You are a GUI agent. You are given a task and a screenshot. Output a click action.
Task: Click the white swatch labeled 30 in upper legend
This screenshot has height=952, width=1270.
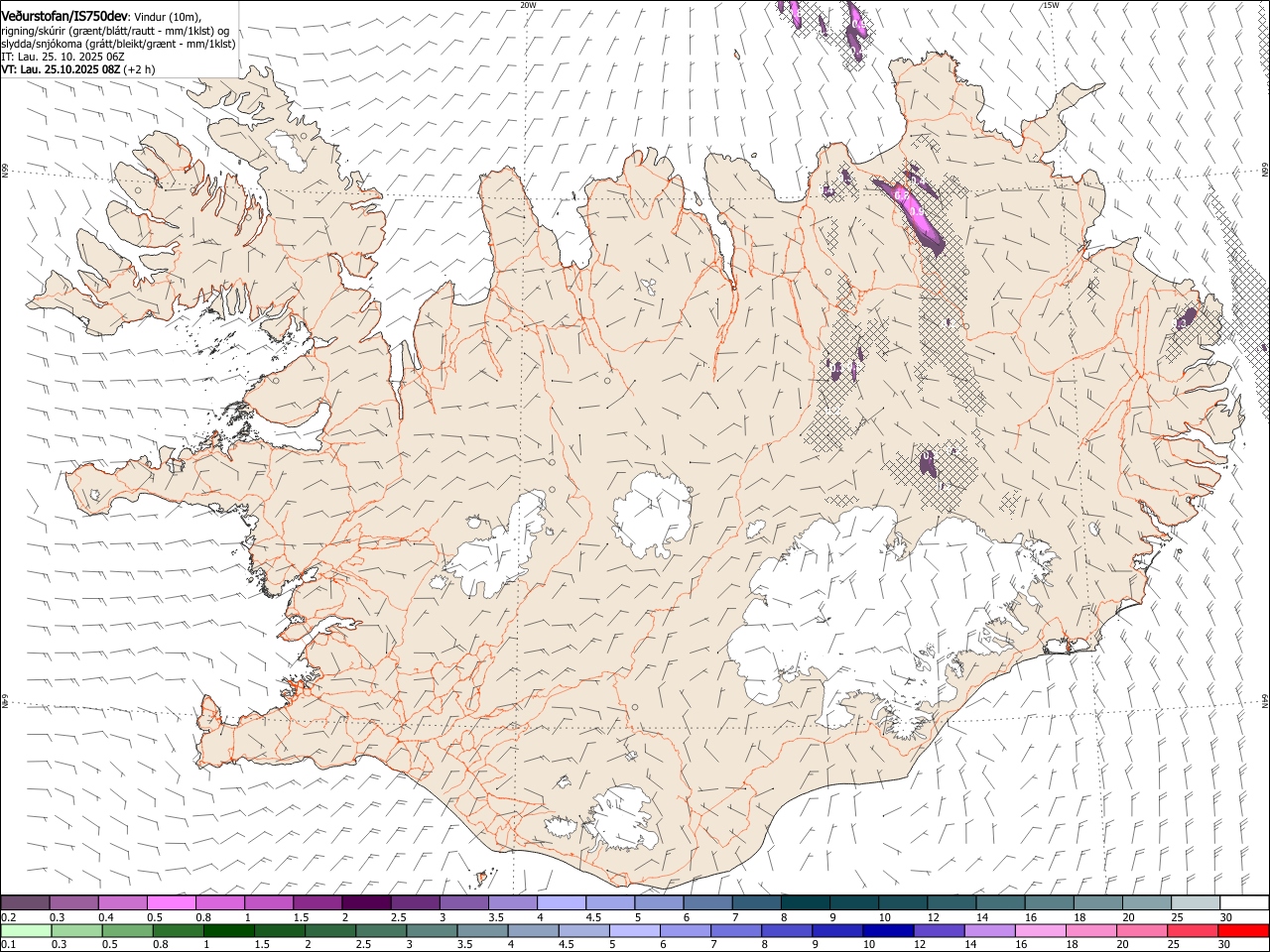1244,902
